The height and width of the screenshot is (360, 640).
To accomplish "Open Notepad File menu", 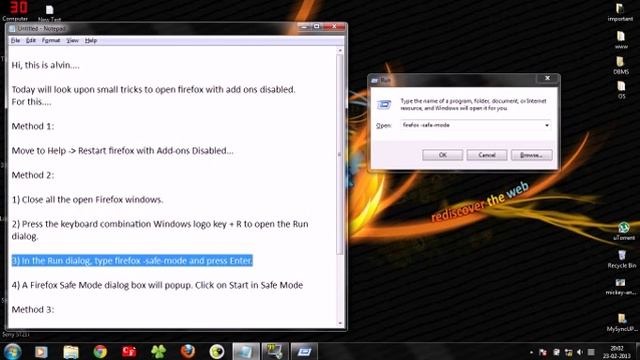I will click(x=15, y=40).
